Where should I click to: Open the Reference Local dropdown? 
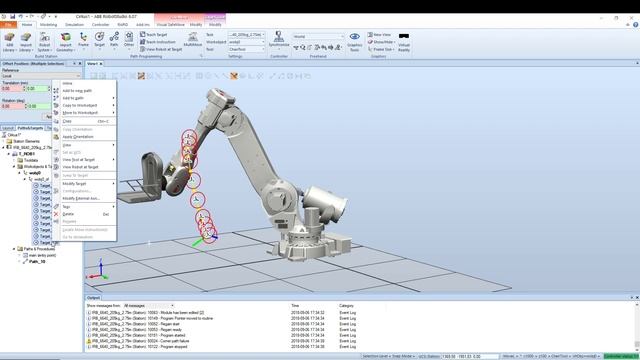click(x=41, y=76)
